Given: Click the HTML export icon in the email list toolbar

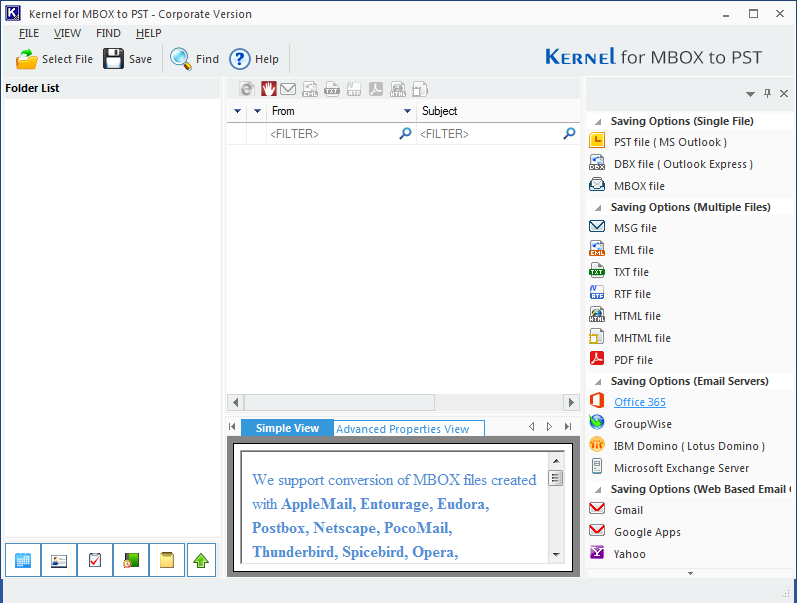Looking at the screenshot, I should [397, 89].
